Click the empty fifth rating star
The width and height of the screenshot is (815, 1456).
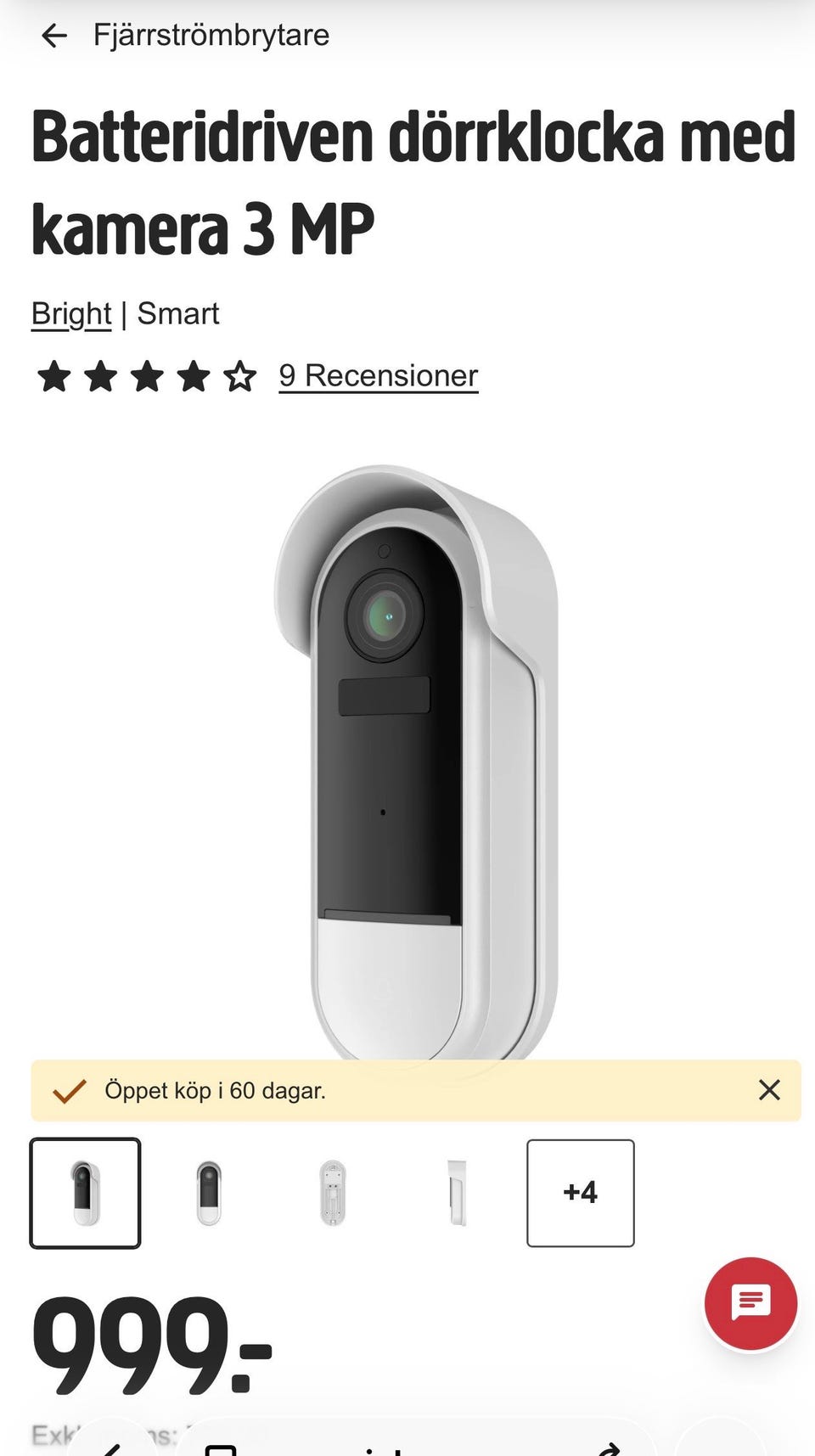(240, 376)
